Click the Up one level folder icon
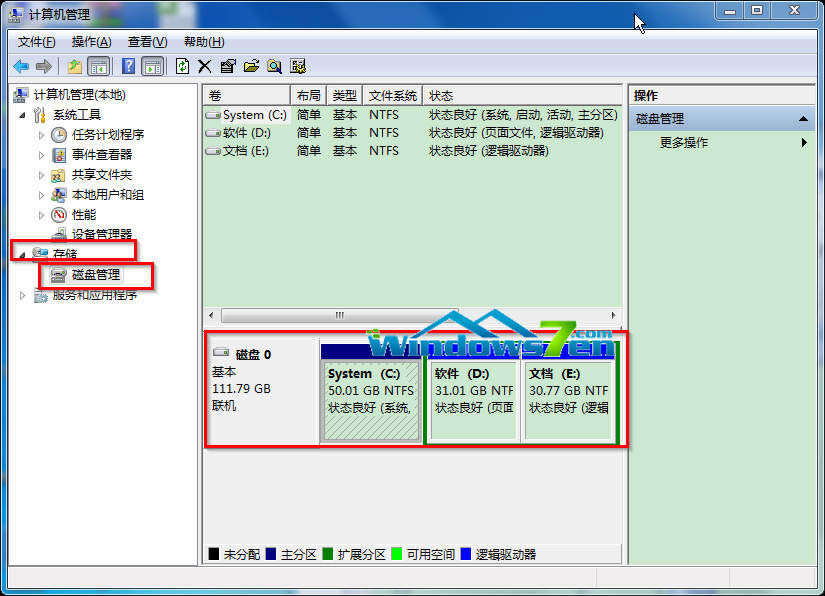 74,66
